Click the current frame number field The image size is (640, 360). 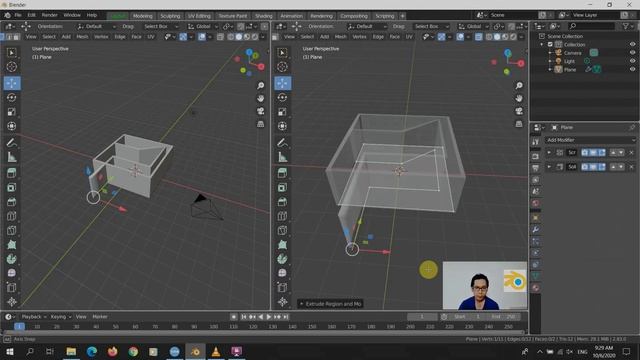point(422,317)
